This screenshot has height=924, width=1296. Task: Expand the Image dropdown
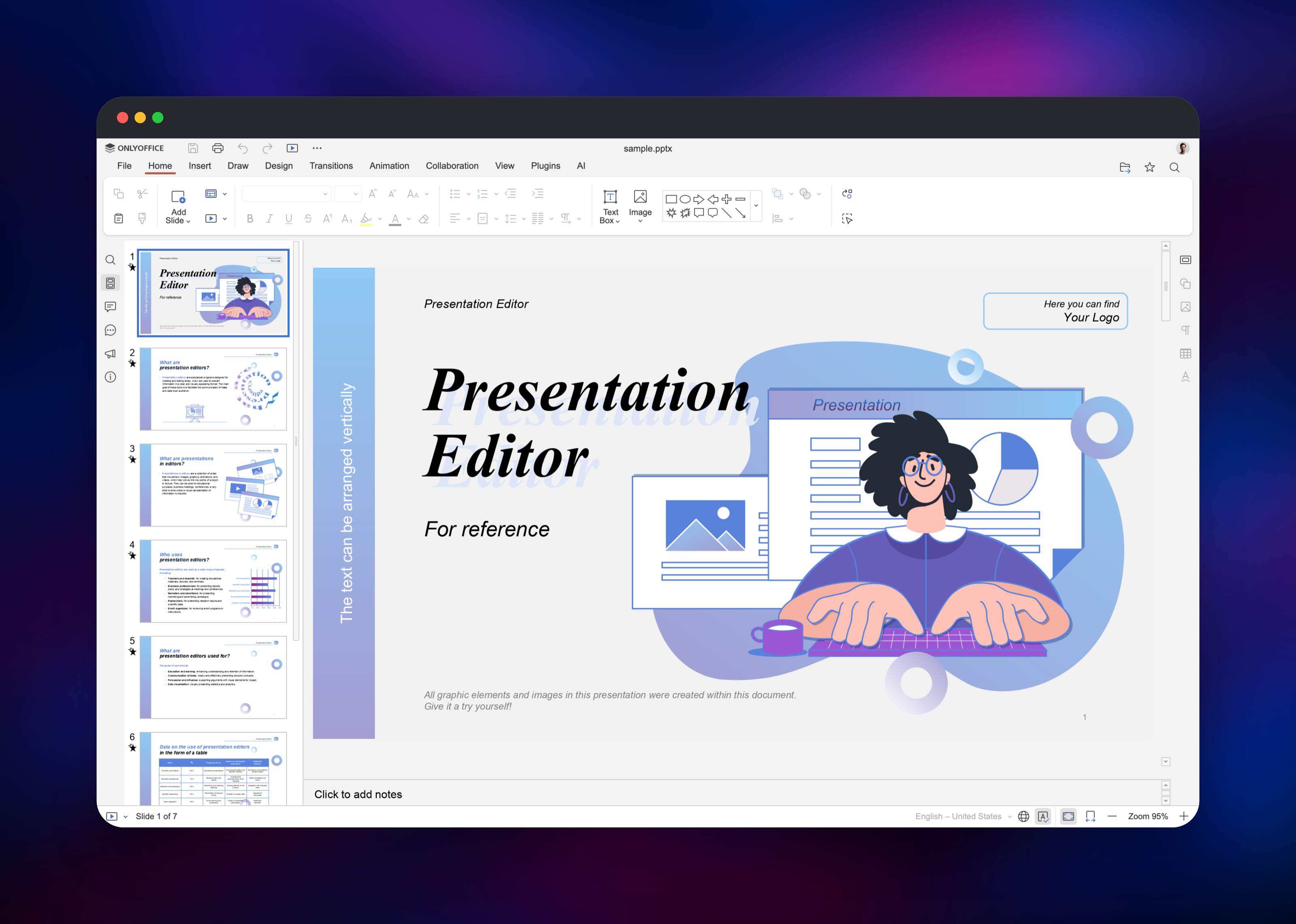640,221
